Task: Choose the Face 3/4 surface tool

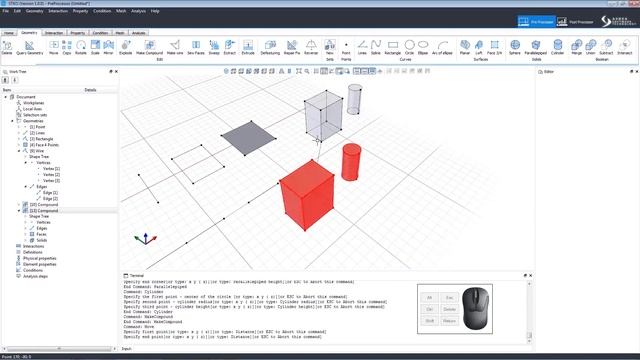Action: tap(494, 47)
